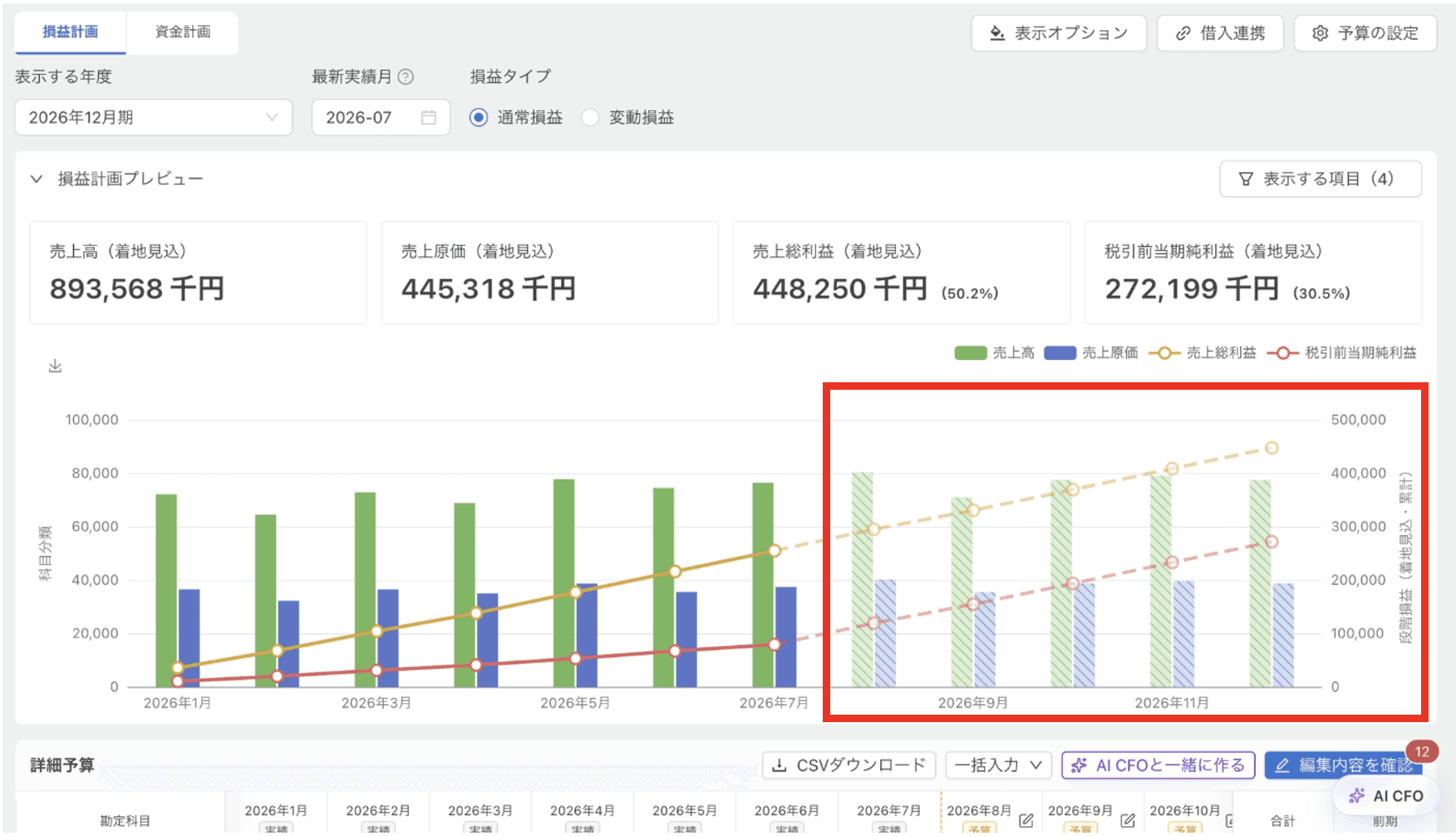Click the 2026年1月 pre-tax profit line point
Image resolution: width=1456 pixels, height=836 pixels.
(177, 681)
